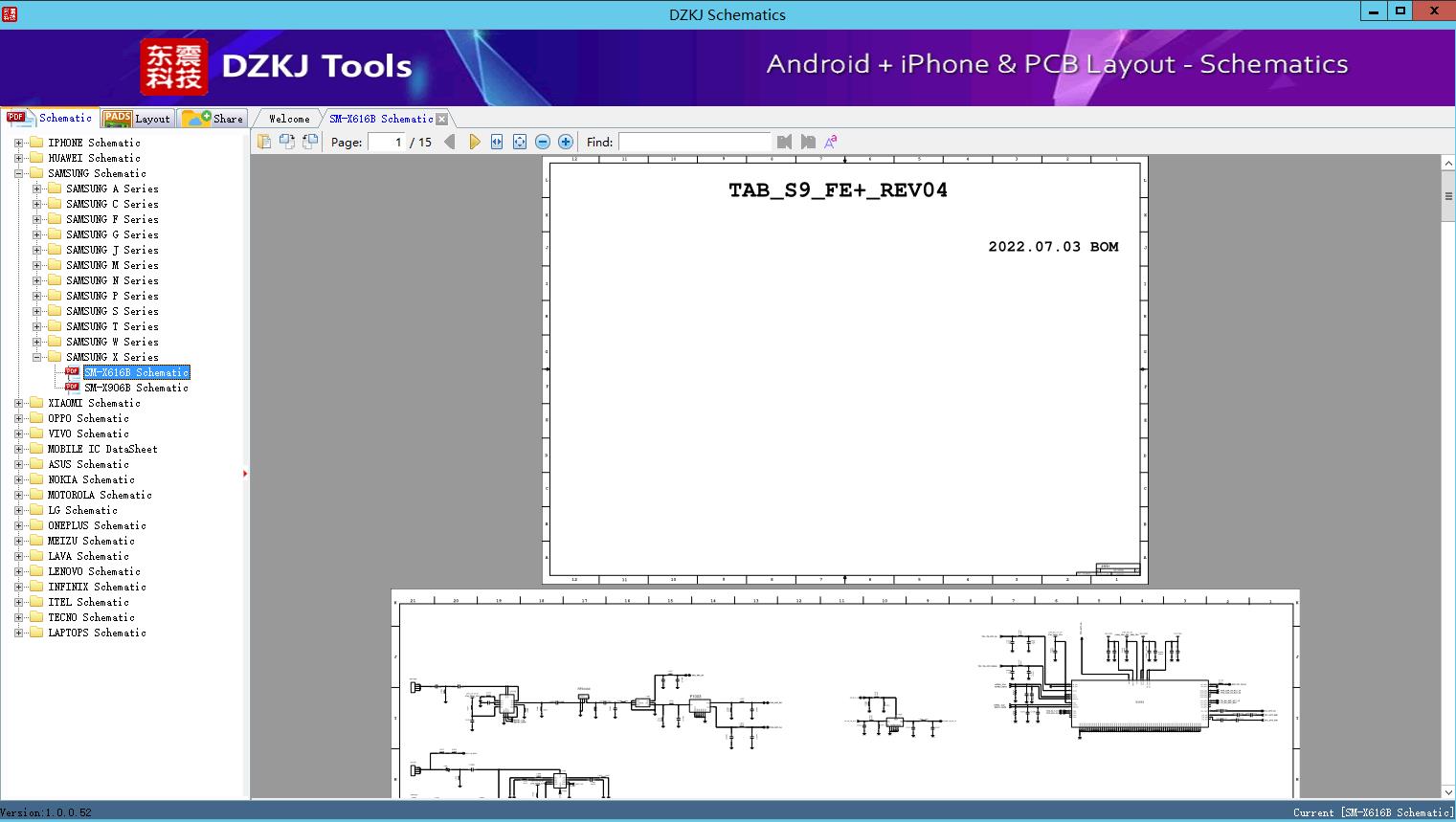Select INFINIX Schematic in tree
The image size is (1456, 822).
97,587
